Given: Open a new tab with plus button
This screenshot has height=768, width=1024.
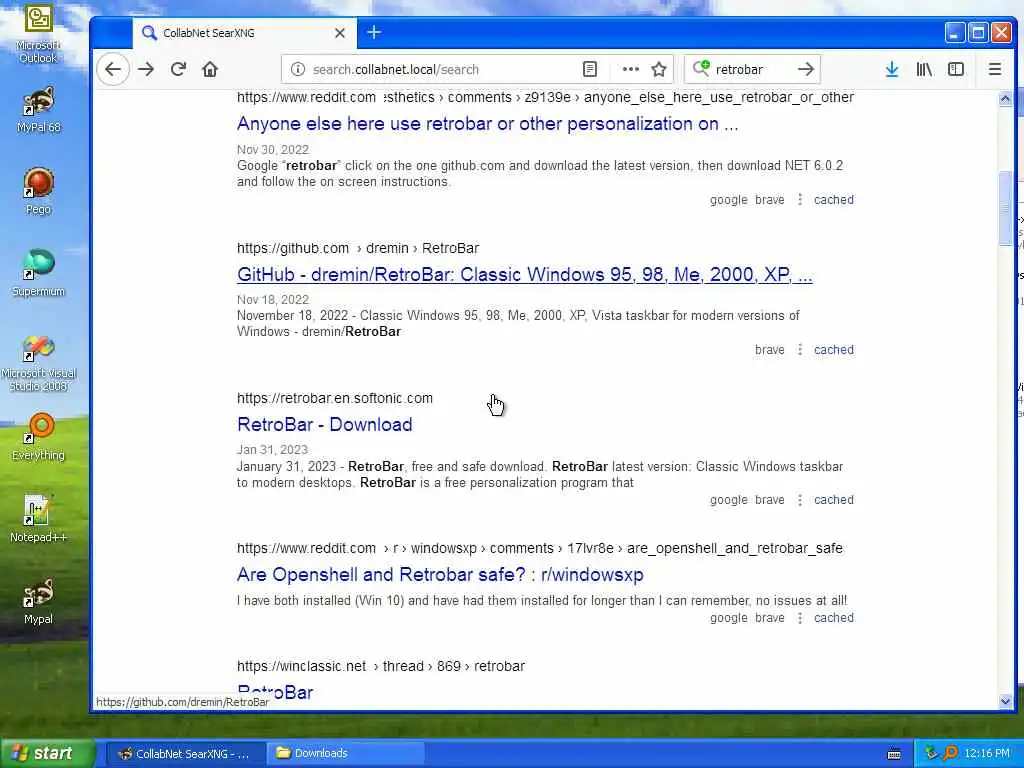Looking at the screenshot, I should [x=374, y=32].
